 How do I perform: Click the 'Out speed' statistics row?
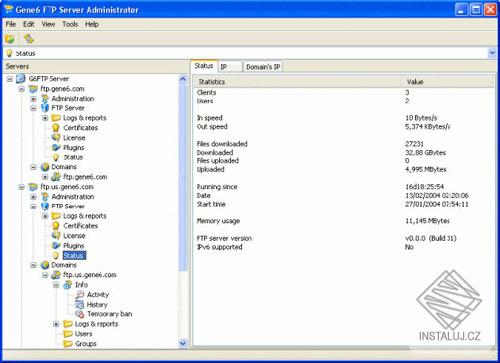343,127
